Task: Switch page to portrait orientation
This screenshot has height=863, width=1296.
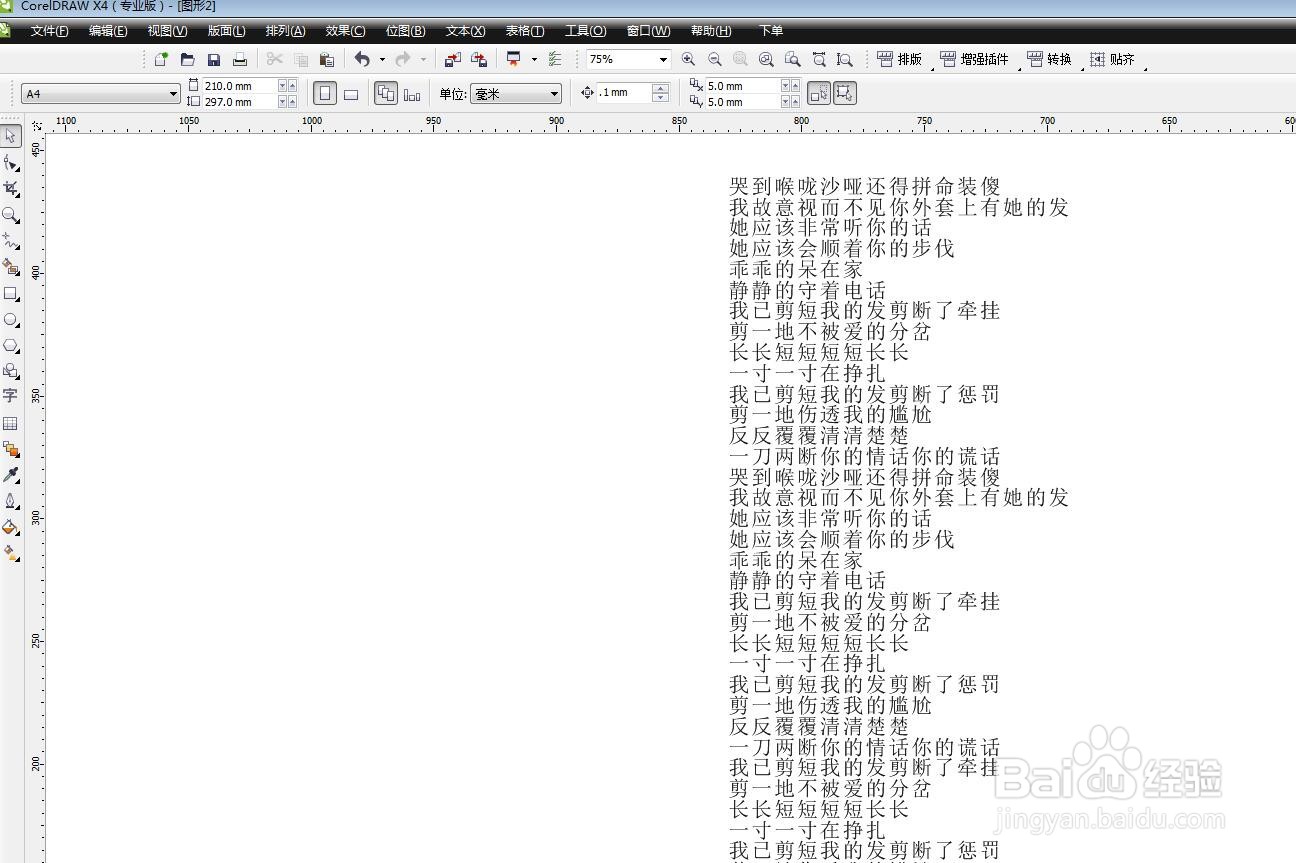Action: (325, 94)
